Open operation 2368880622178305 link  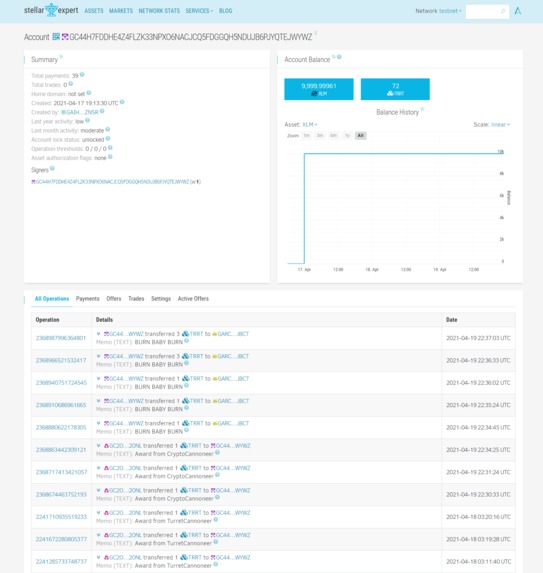tap(61, 427)
